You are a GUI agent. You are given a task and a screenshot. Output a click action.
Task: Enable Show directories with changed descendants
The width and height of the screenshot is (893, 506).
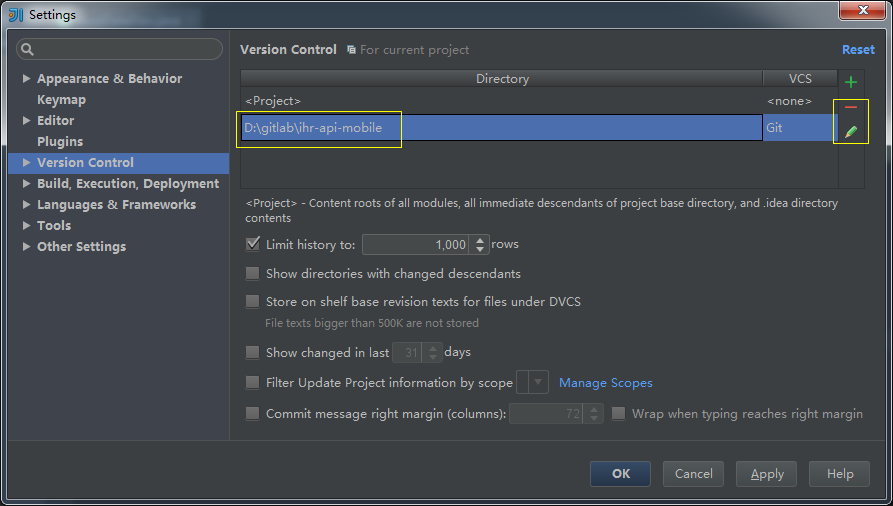[x=252, y=274]
